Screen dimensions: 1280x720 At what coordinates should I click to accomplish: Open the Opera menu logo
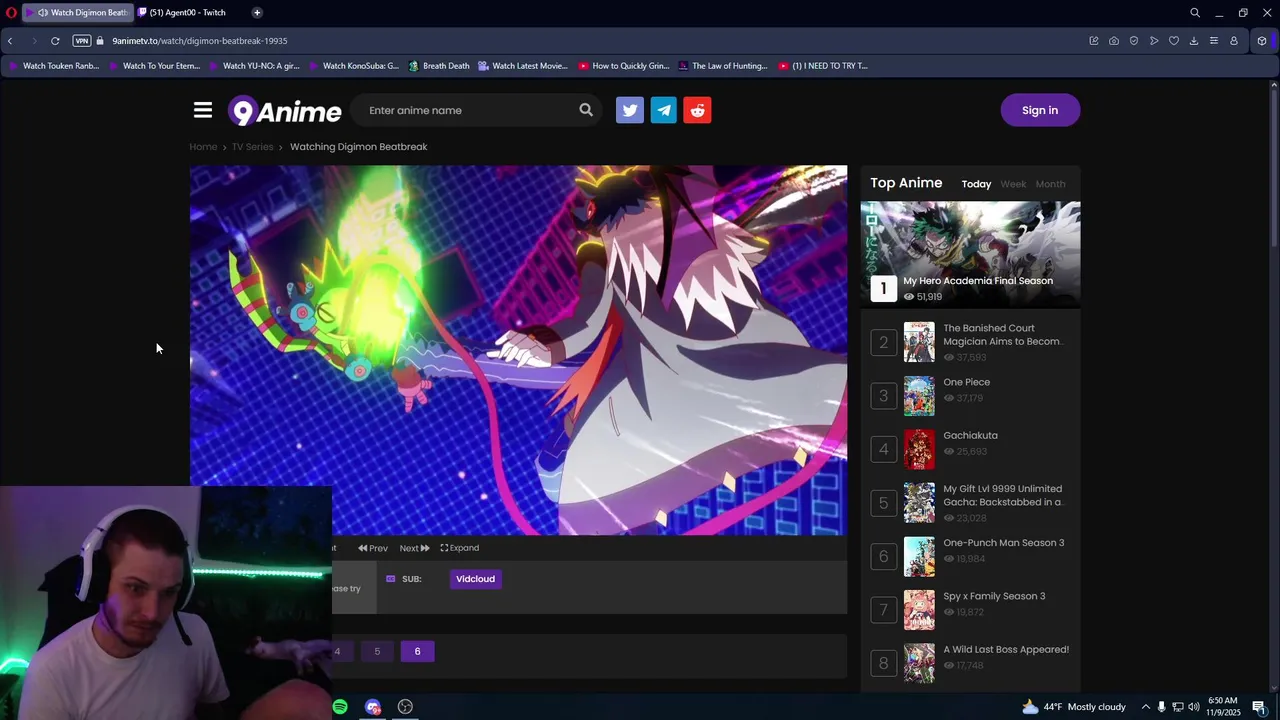coord(11,12)
